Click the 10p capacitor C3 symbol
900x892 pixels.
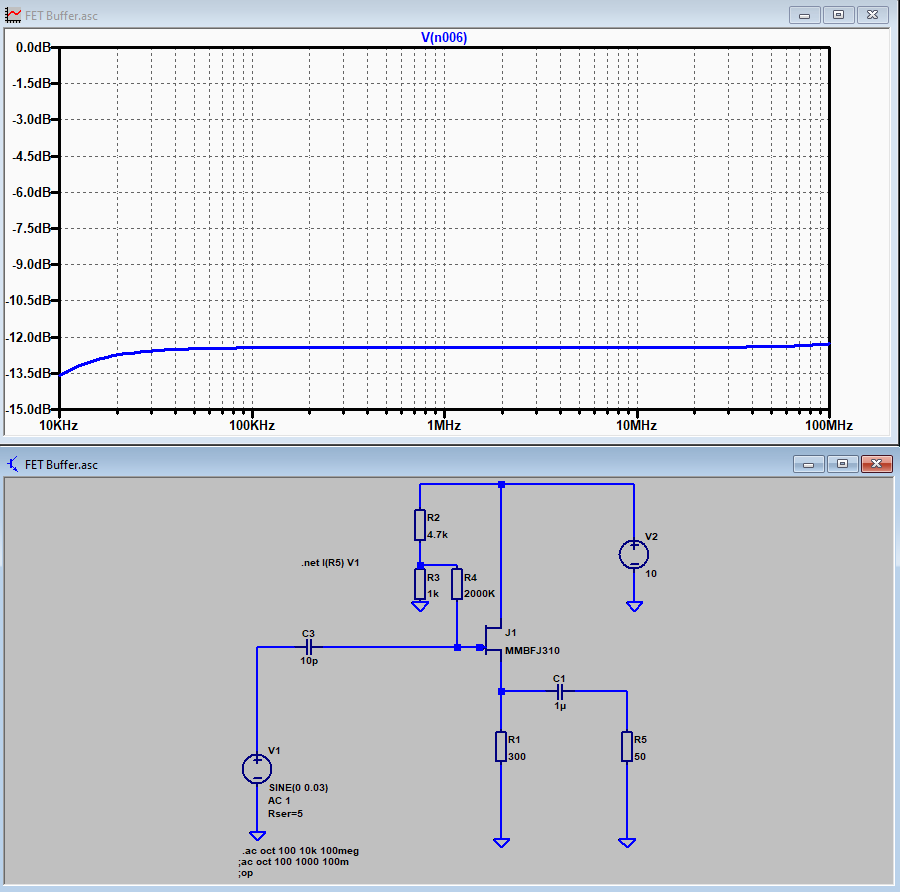point(308,647)
